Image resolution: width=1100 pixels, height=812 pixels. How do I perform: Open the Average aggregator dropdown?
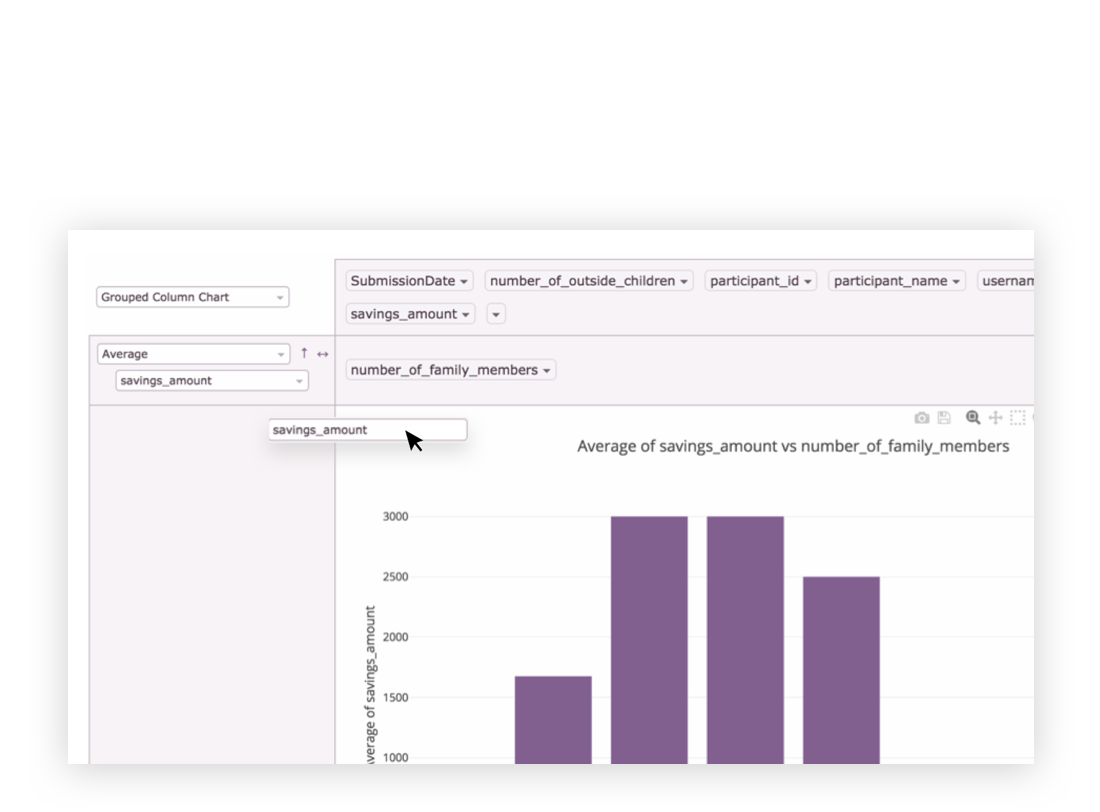point(193,354)
